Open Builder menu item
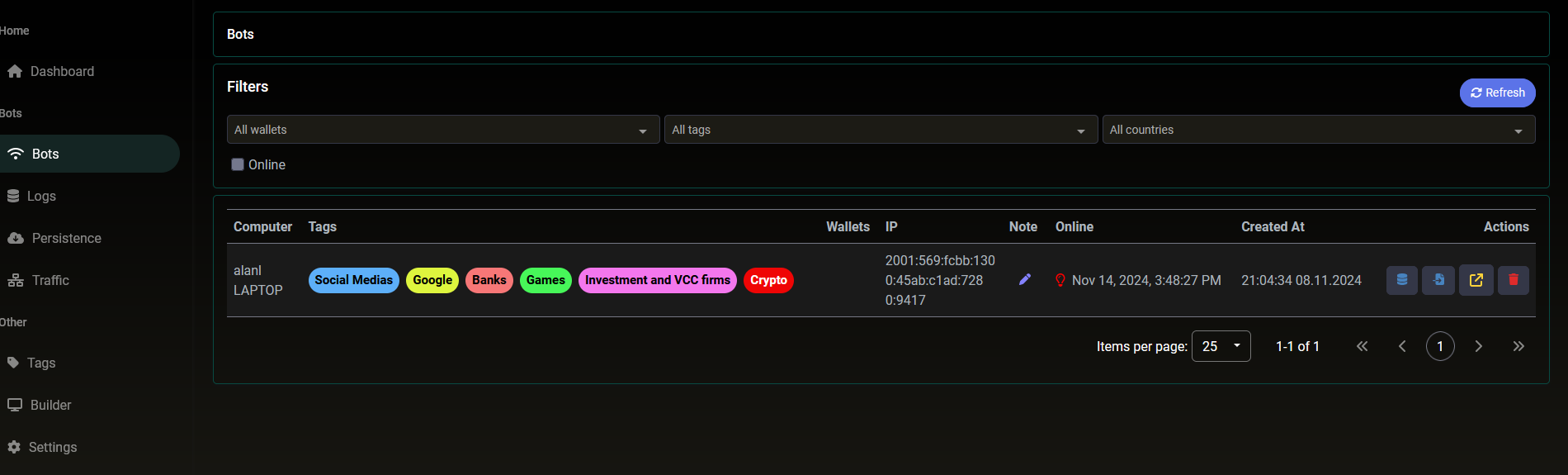1568x475 pixels. click(x=90, y=405)
